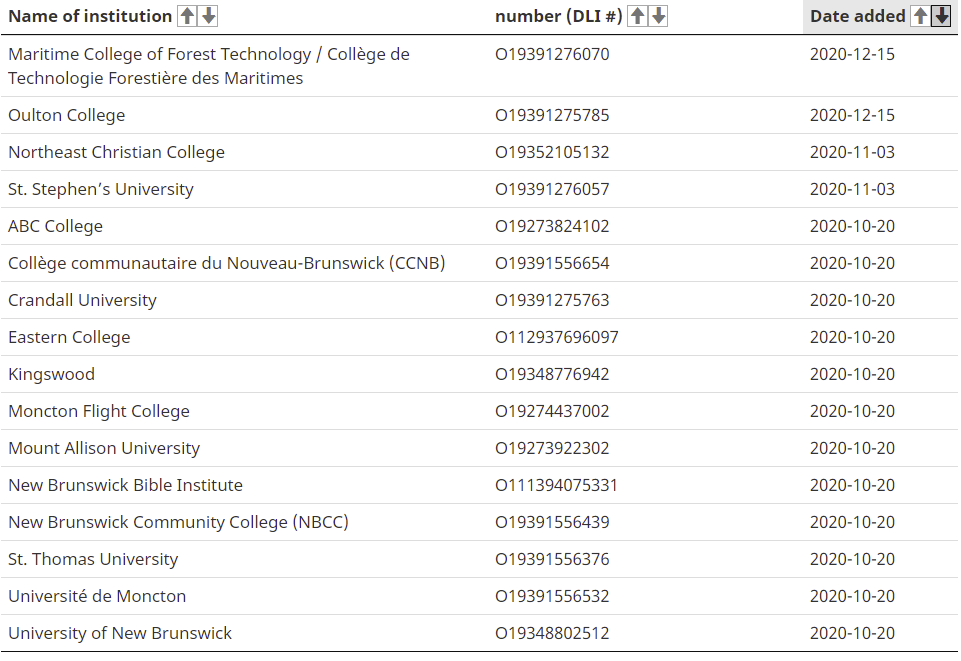Select Maritime College of Forest Technology row name

click(x=209, y=66)
